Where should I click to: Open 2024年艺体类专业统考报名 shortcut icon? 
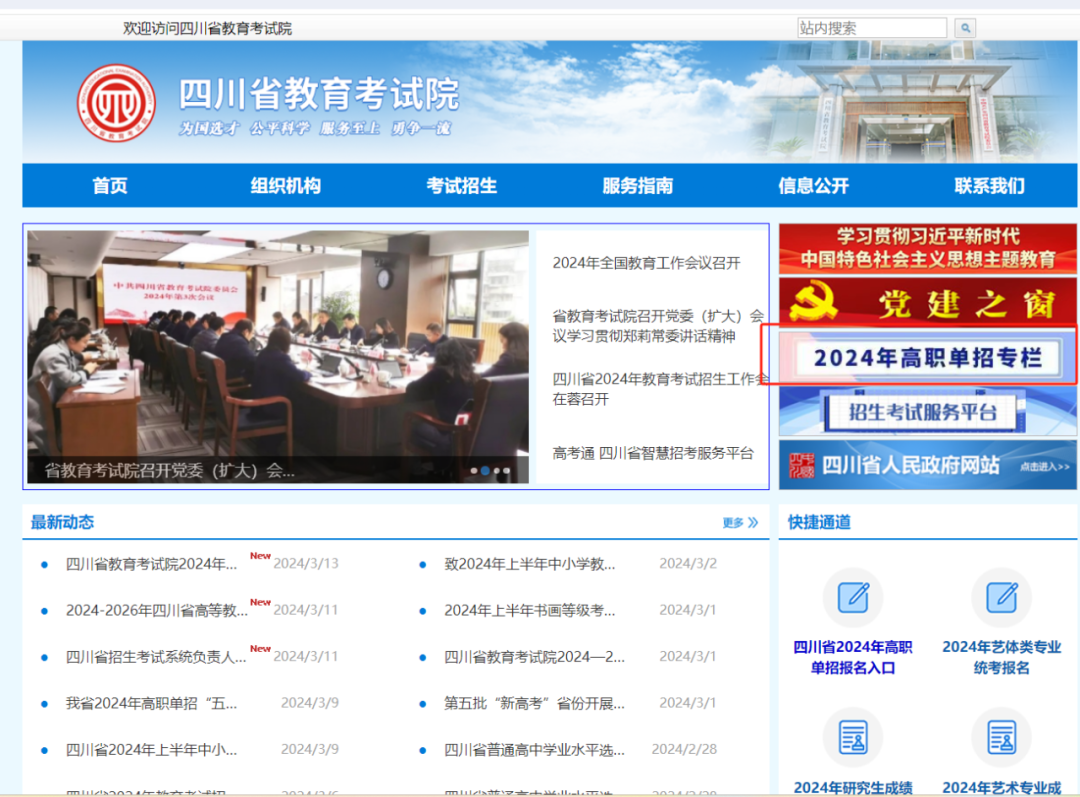click(1001, 598)
